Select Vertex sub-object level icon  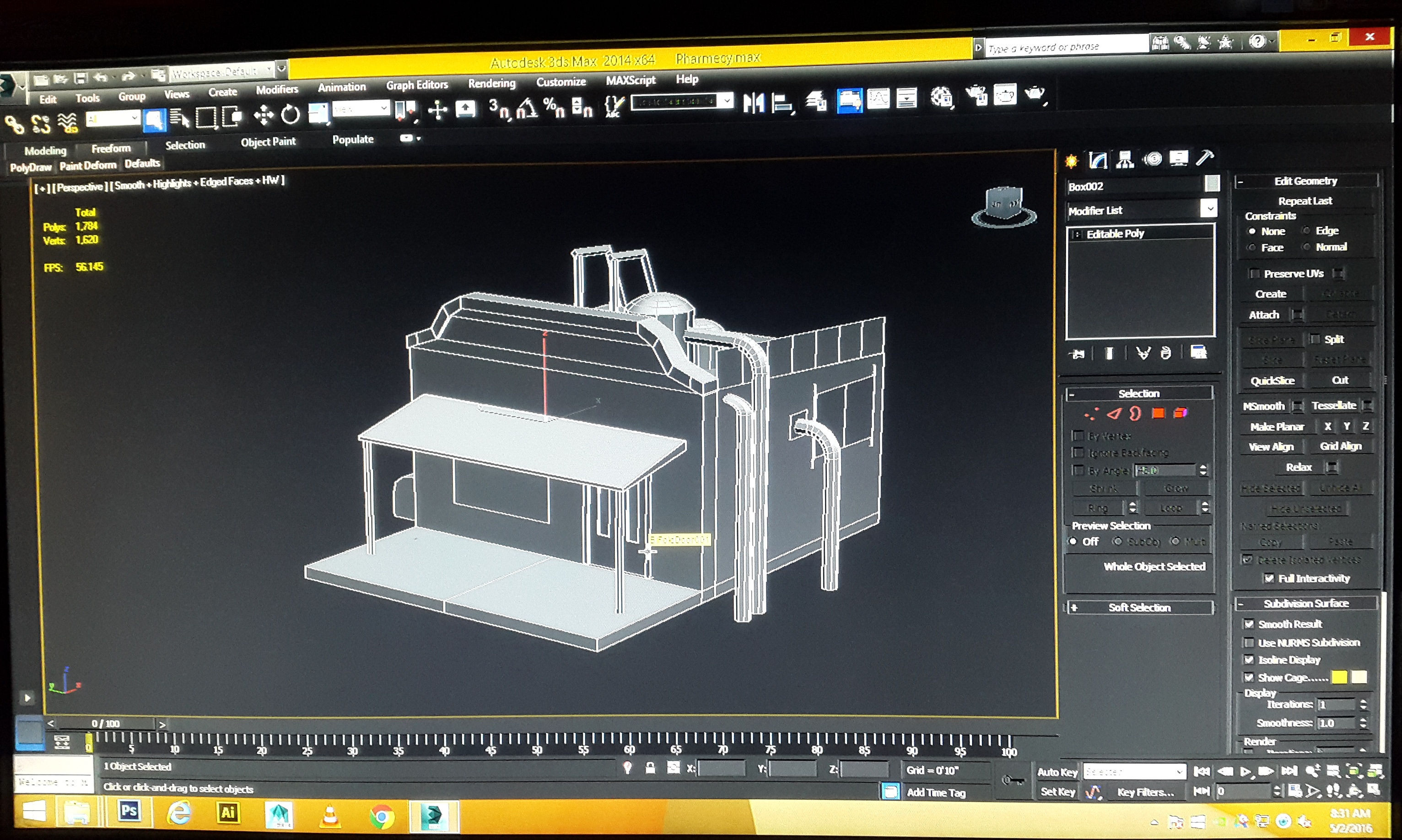coord(1091,415)
